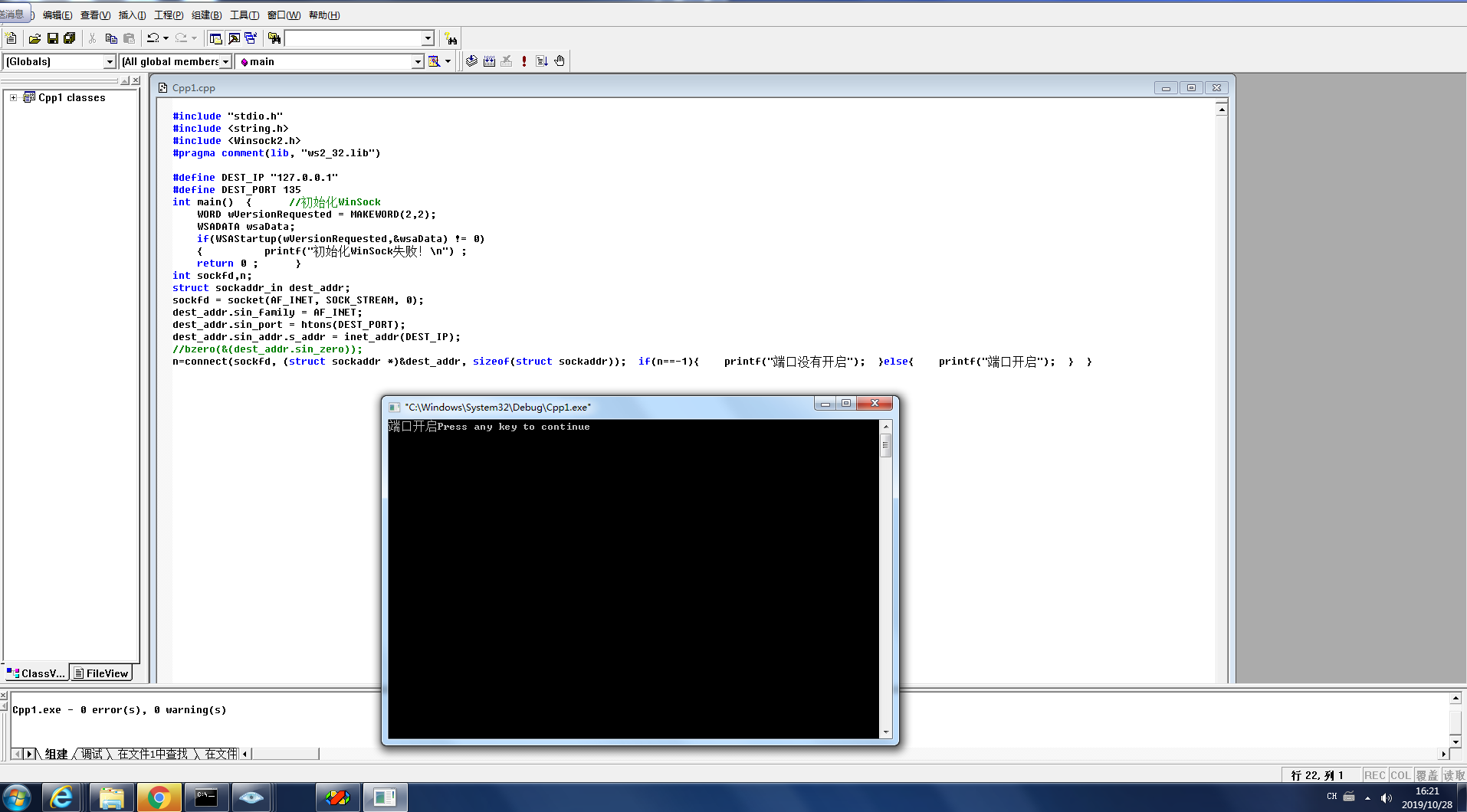The height and width of the screenshot is (812, 1467).
Task: Toggle the Output pane icon
Action: tap(234, 38)
